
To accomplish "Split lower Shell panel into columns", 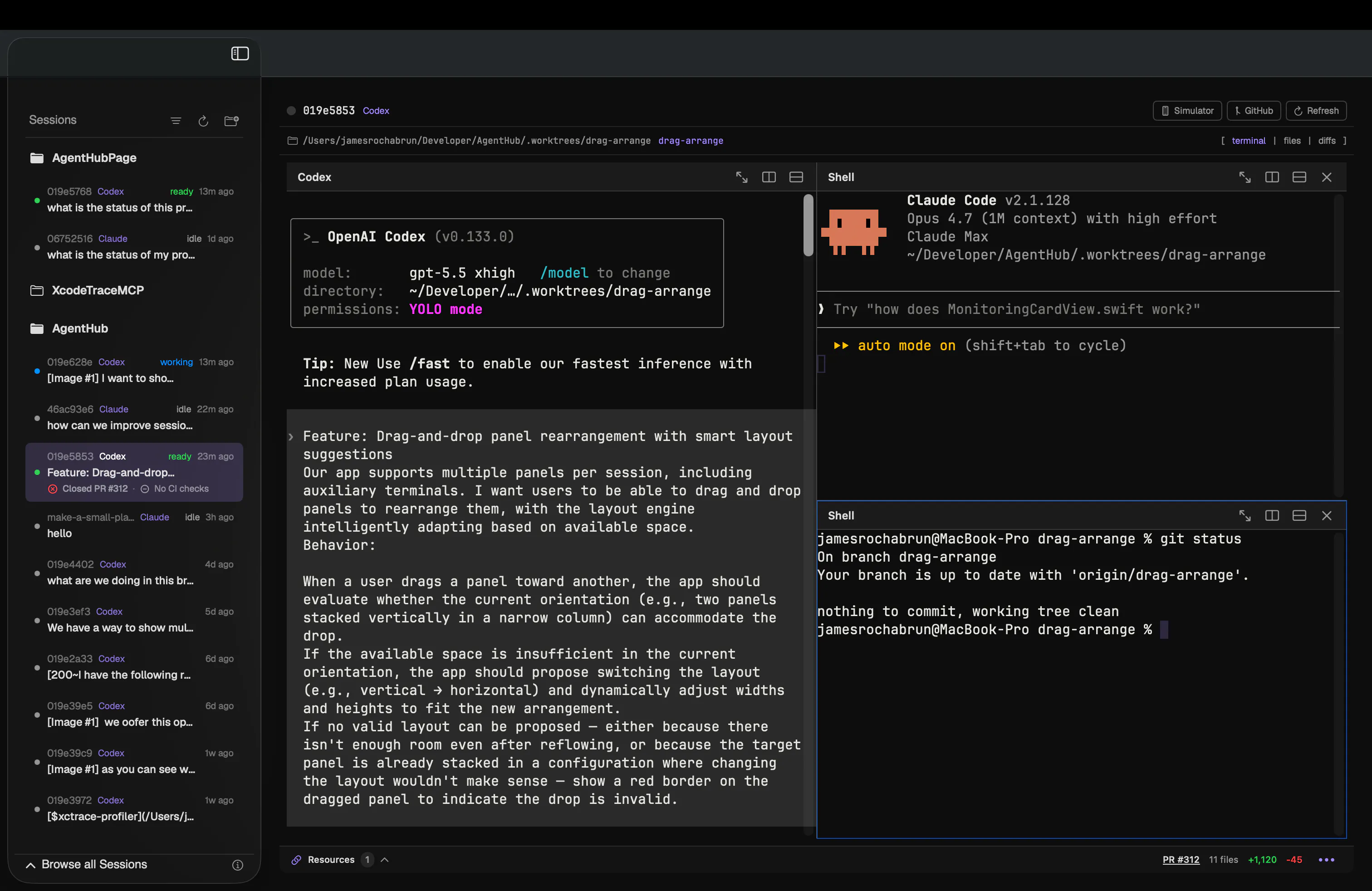I will (x=1272, y=515).
